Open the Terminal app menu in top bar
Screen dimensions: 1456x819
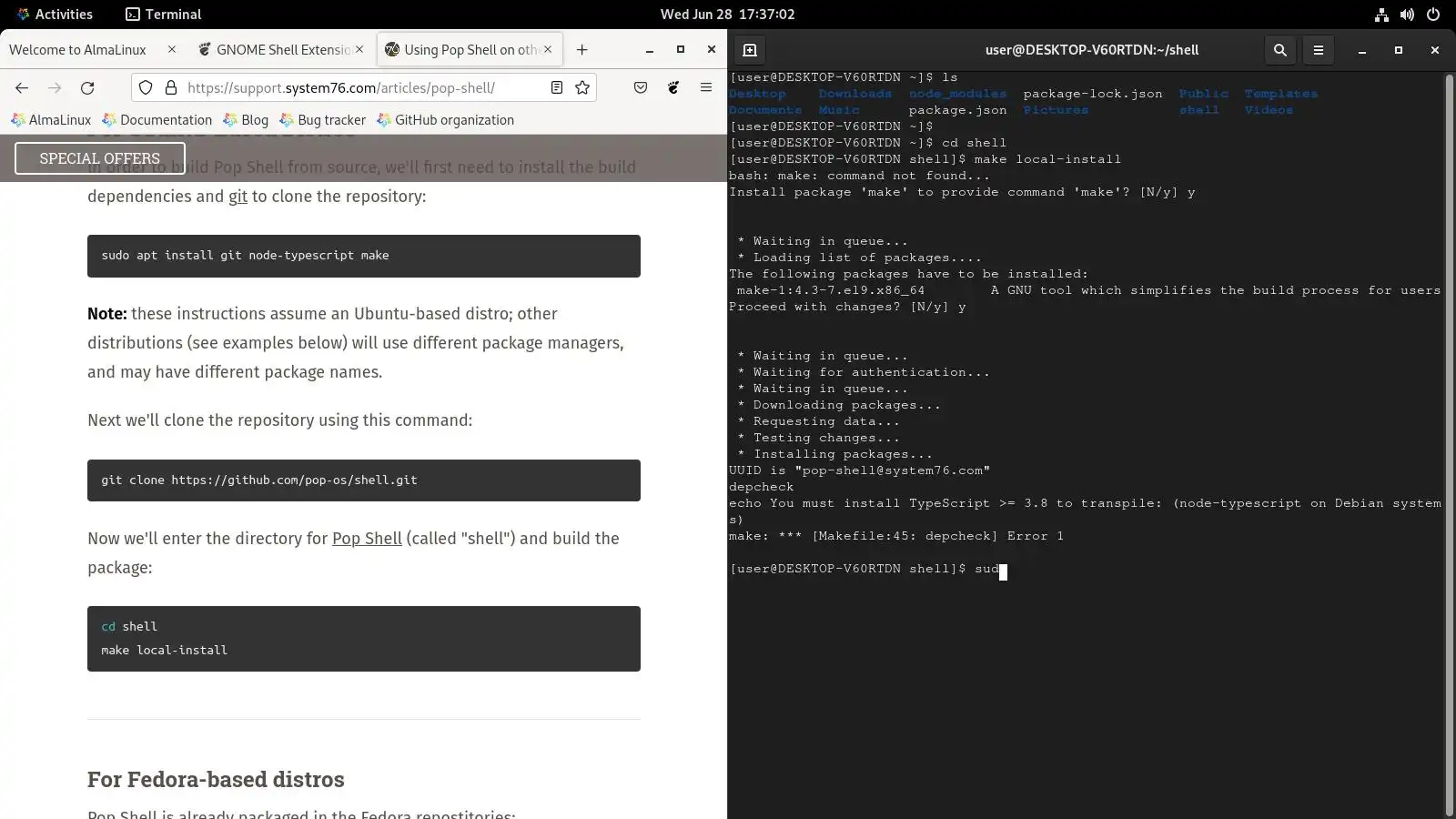click(x=164, y=15)
